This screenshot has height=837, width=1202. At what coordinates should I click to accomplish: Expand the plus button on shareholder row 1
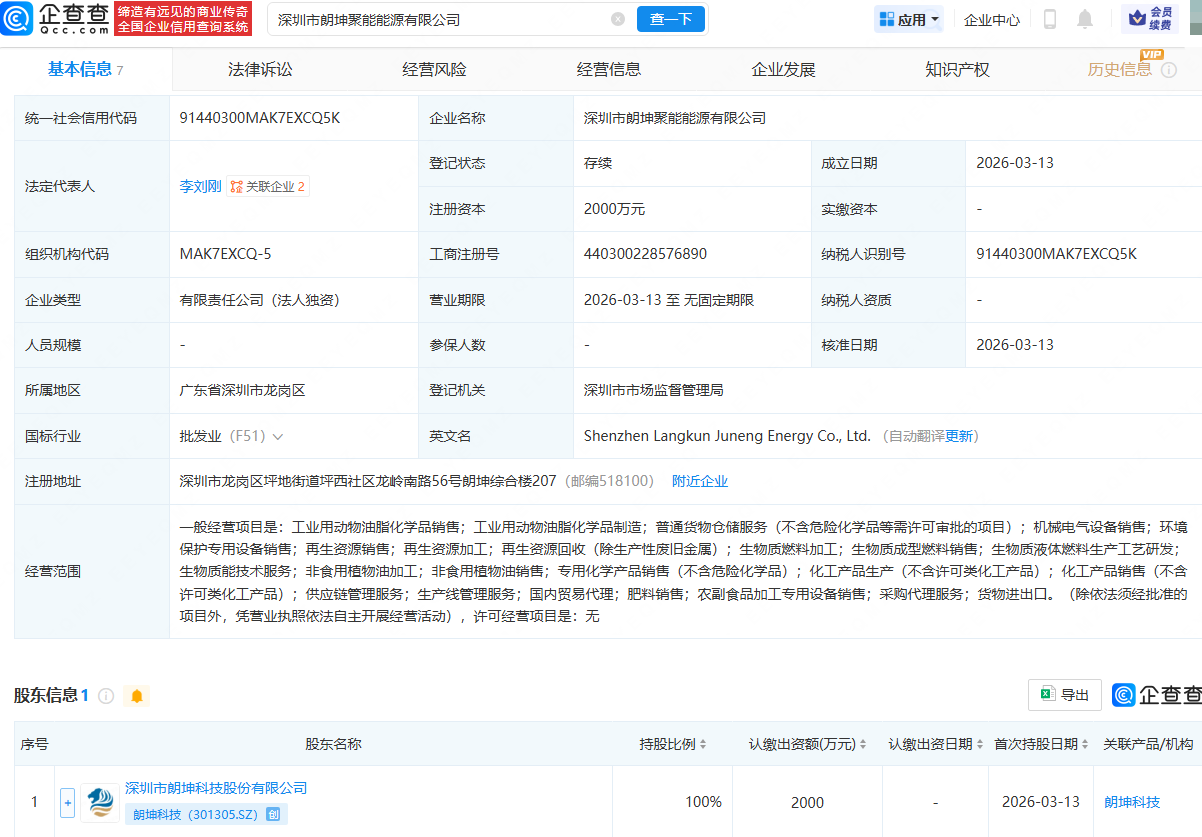(x=66, y=802)
